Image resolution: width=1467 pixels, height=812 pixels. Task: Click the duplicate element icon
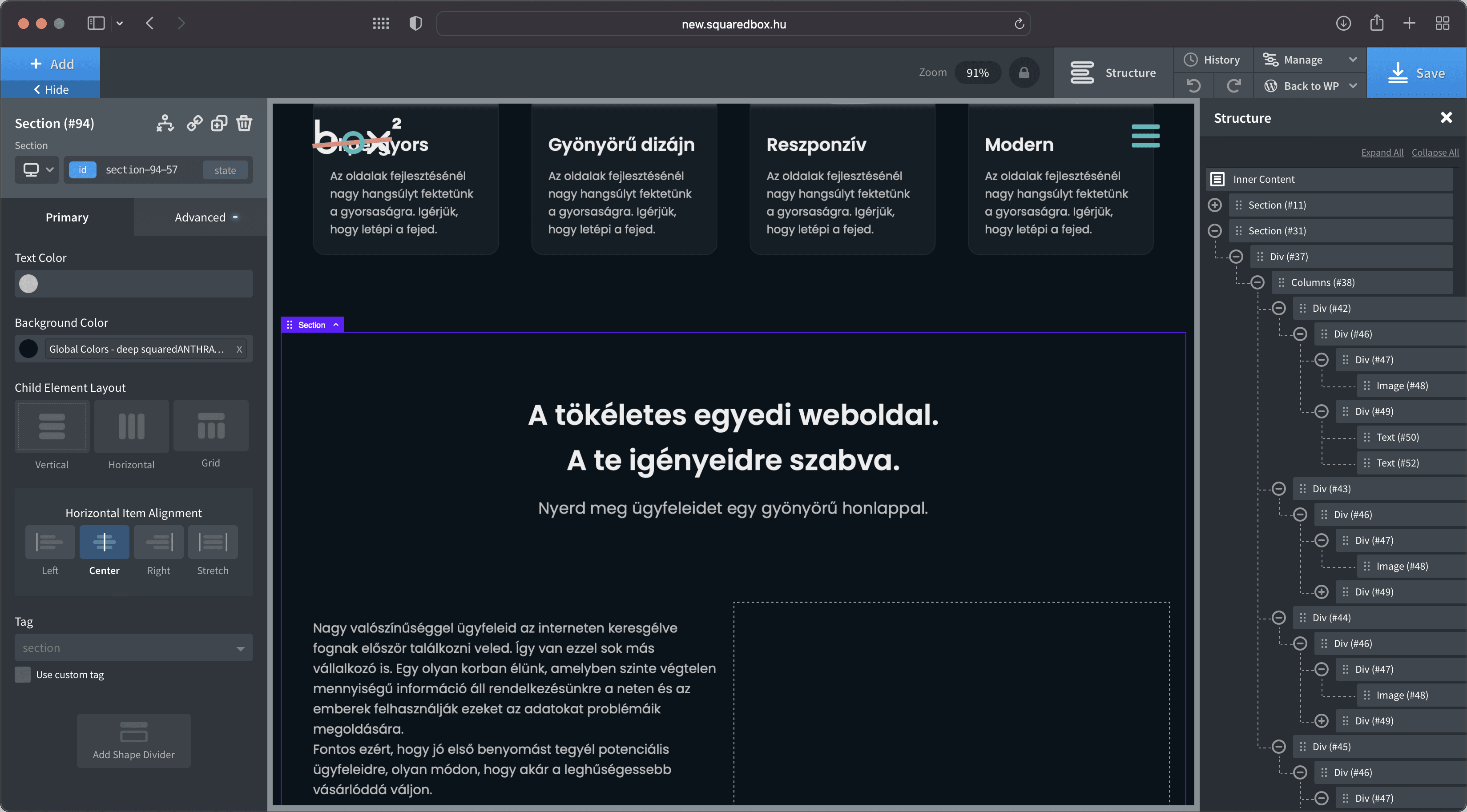219,123
